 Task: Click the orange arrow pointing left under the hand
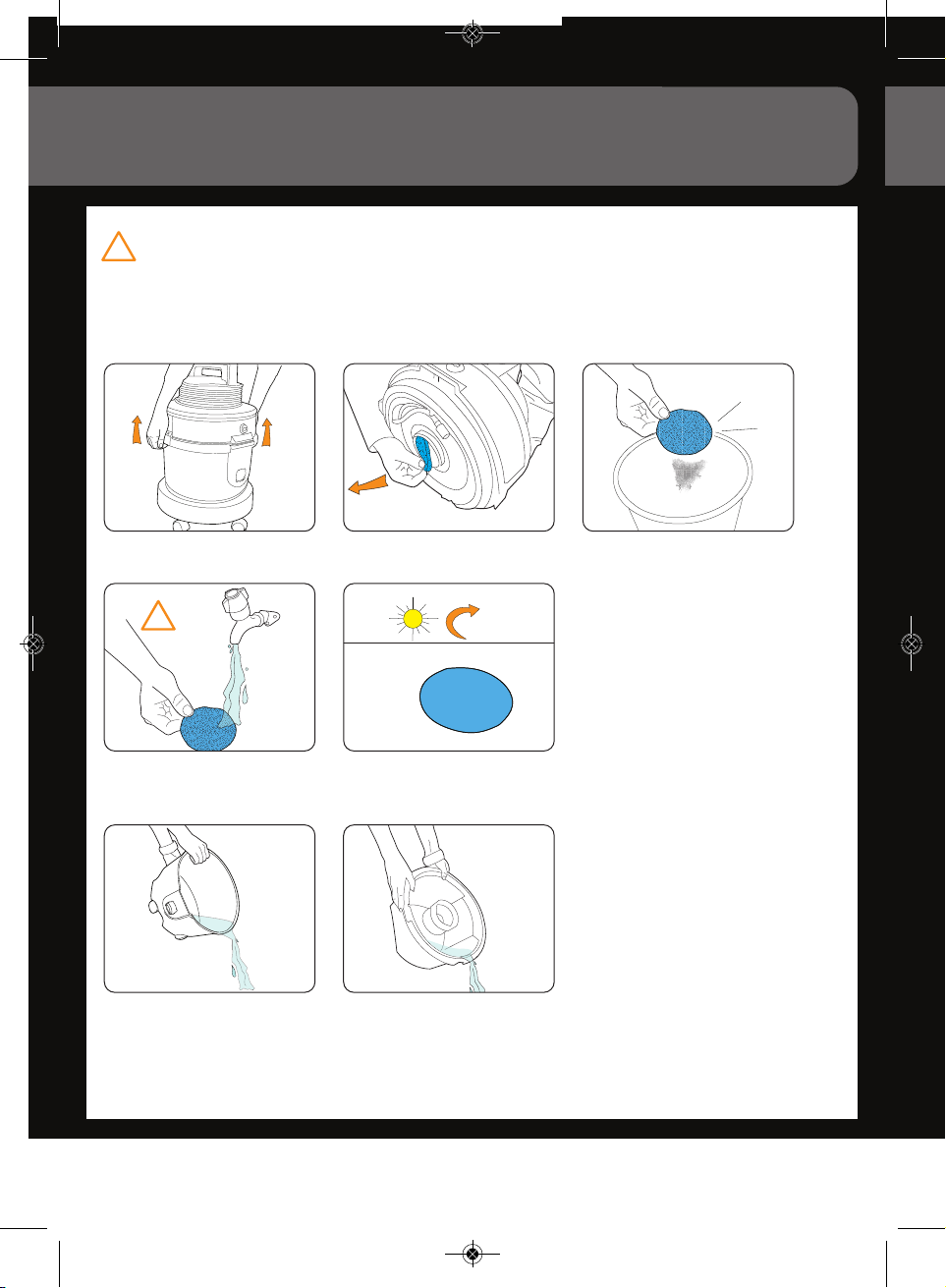(x=368, y=484)
